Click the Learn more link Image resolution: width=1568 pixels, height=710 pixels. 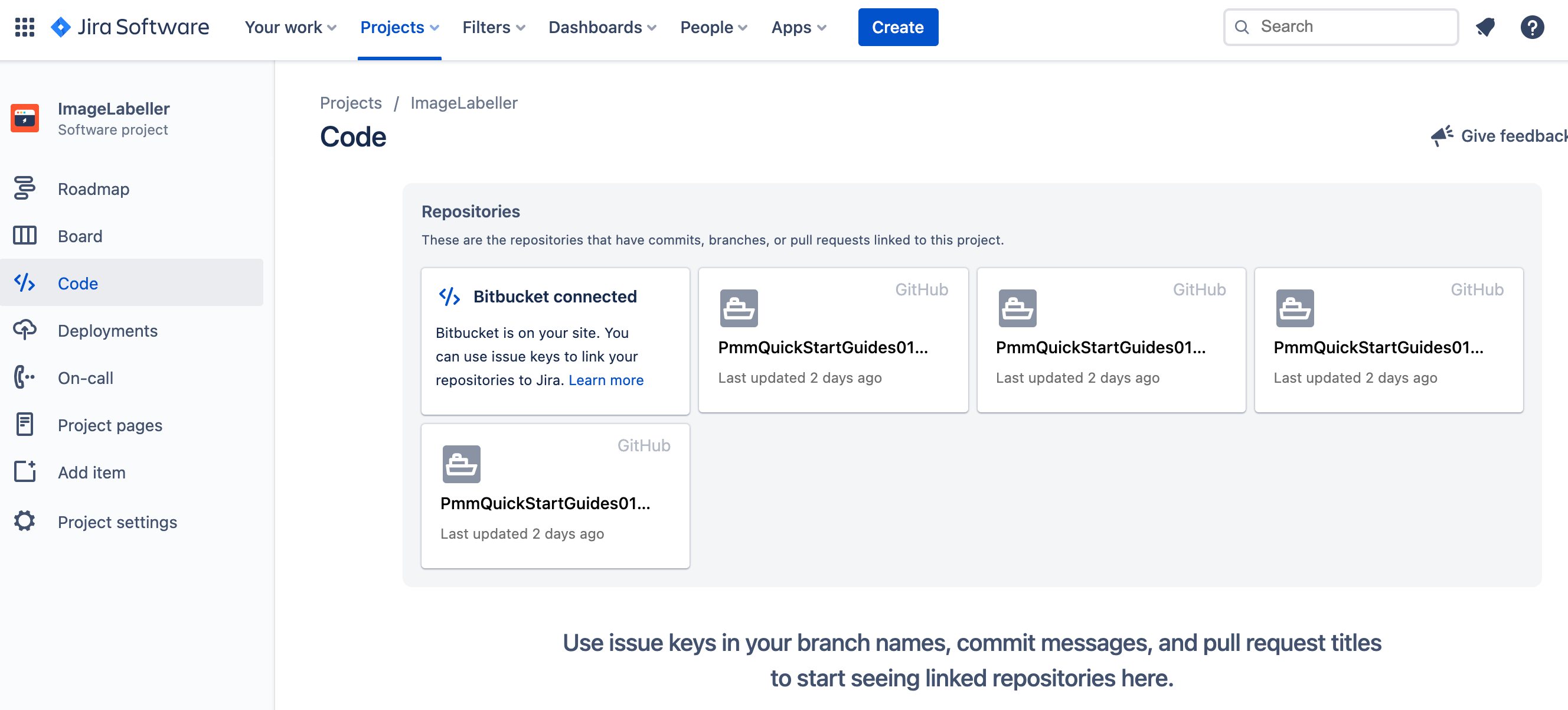(607, 380)
